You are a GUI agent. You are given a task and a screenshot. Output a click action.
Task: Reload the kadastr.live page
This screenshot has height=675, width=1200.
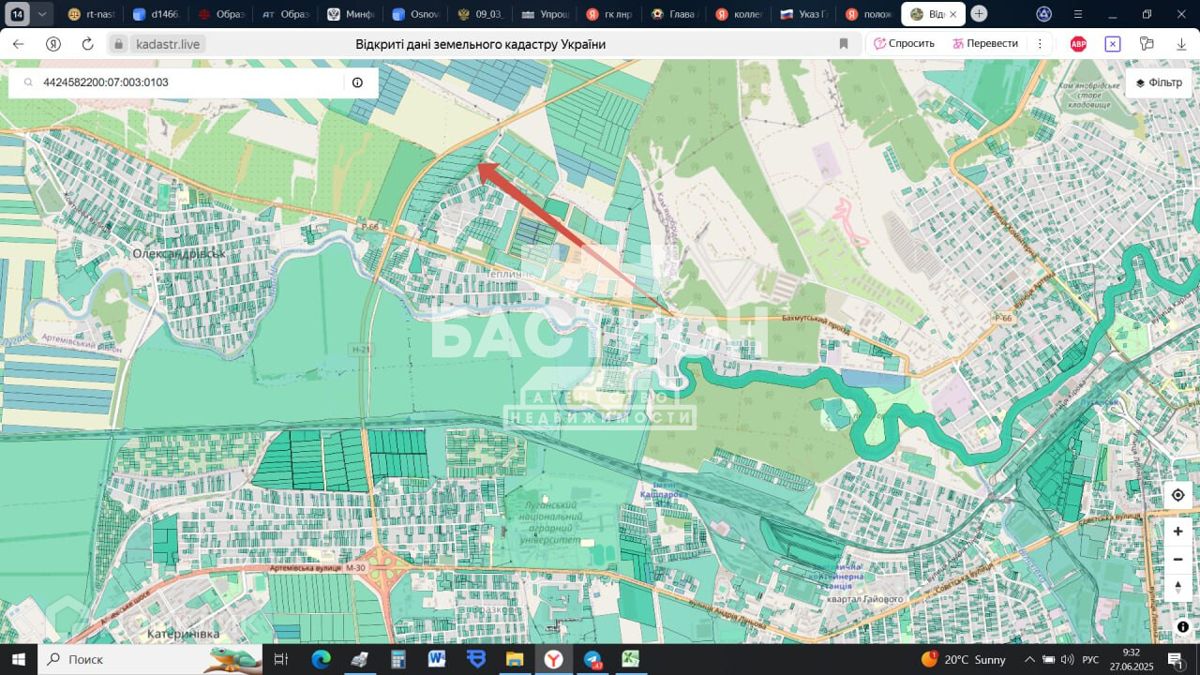87,44
